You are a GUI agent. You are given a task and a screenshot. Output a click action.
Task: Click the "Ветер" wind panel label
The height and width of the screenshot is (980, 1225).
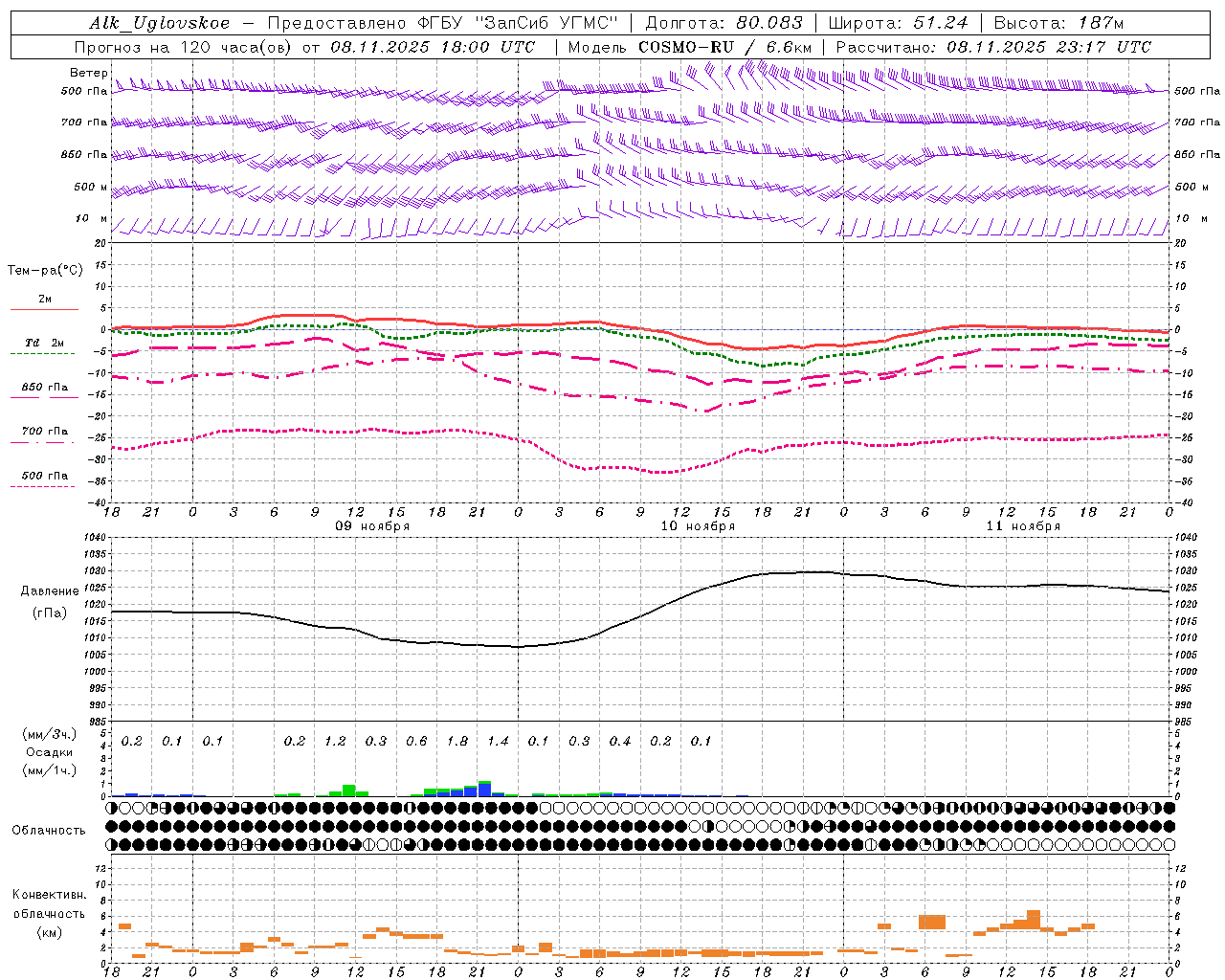point(88,73)
